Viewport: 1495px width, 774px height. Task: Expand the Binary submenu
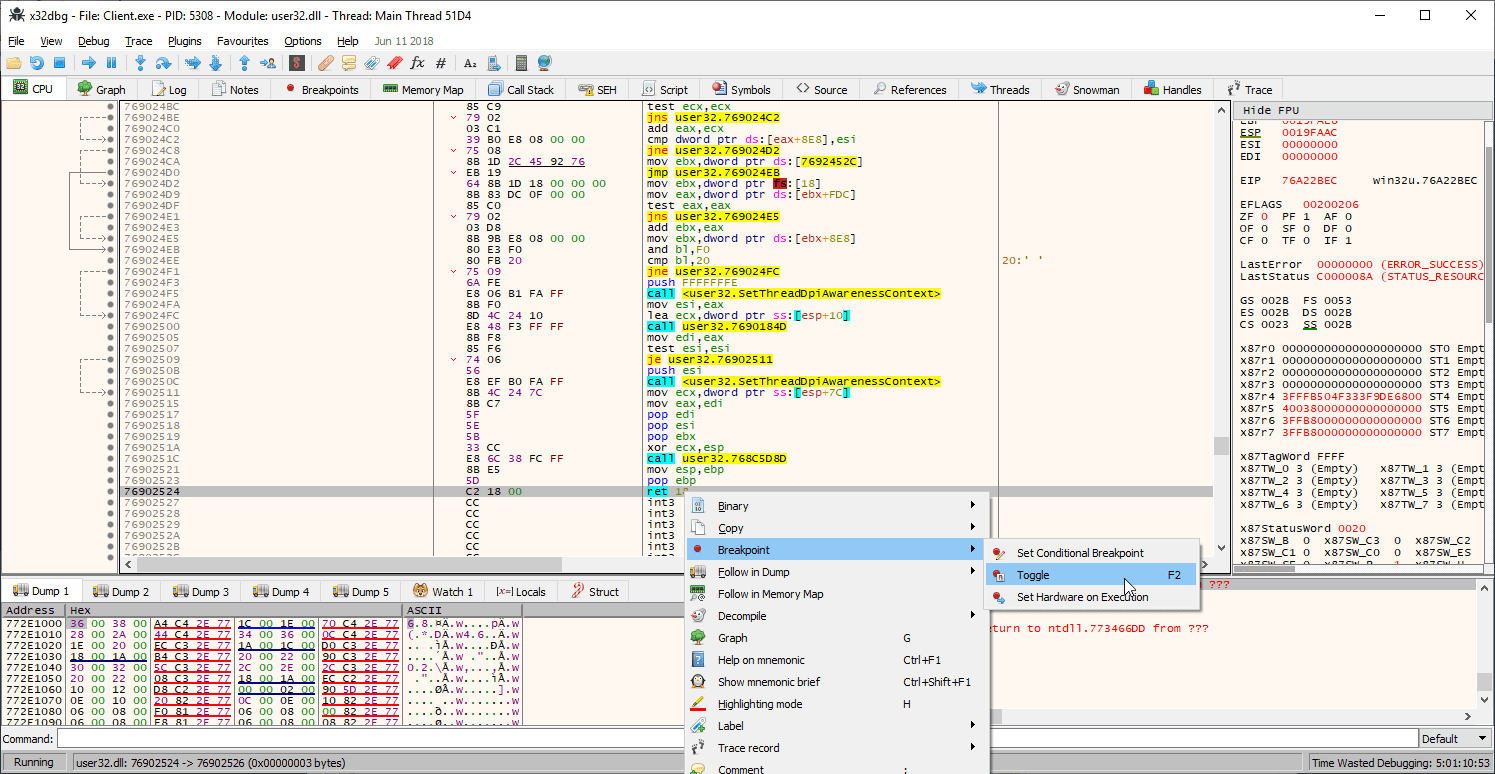pyautogui.click(x=836, y=506)
